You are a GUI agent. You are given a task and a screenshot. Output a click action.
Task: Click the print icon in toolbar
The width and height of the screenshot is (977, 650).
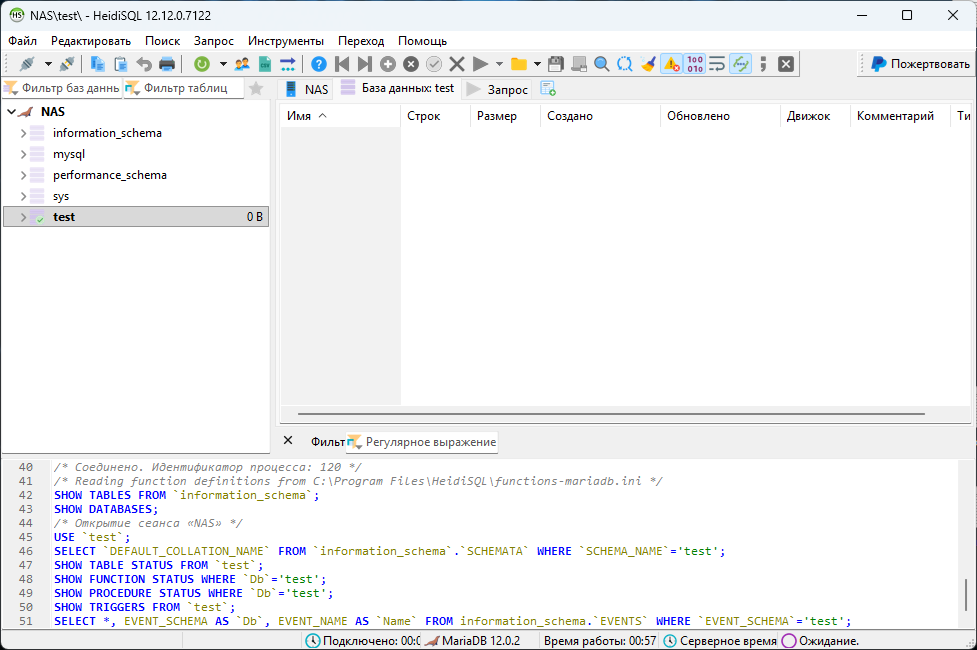tap(167, 64)
